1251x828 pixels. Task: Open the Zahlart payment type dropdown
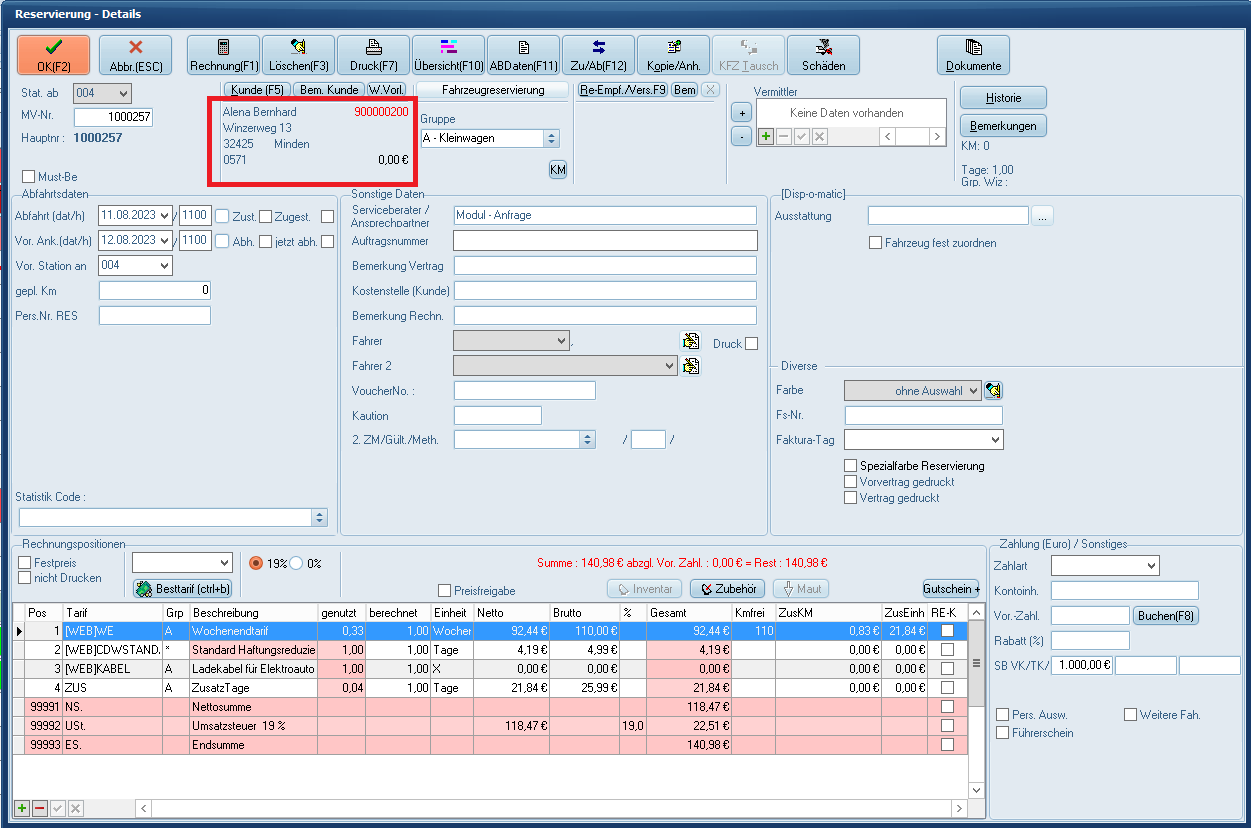pyautogui.click(x=1149, y=566)
